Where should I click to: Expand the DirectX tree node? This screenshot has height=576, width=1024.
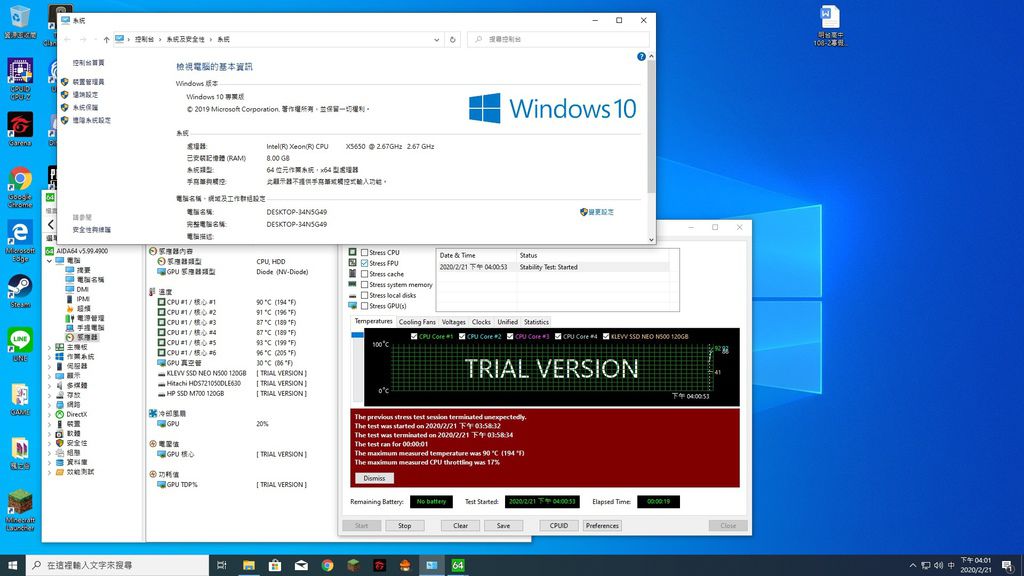point(50,414)
